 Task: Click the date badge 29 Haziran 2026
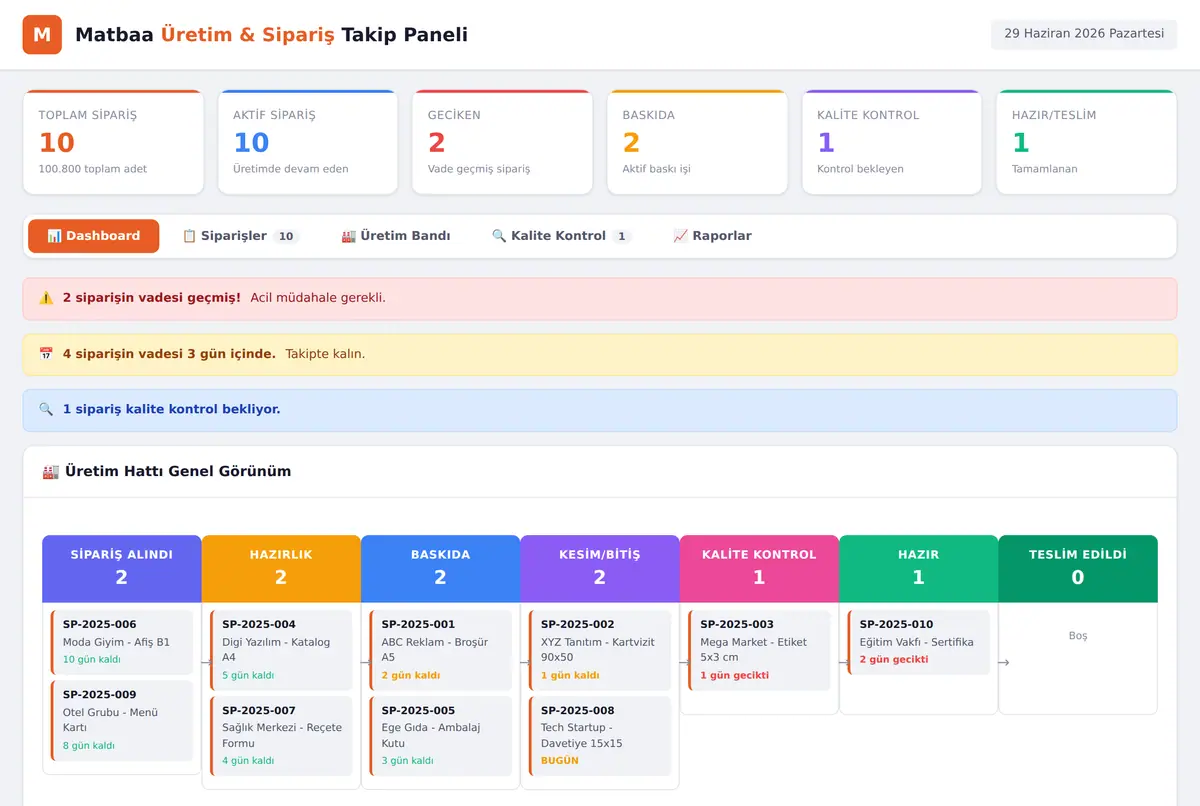click(1084, 34)
